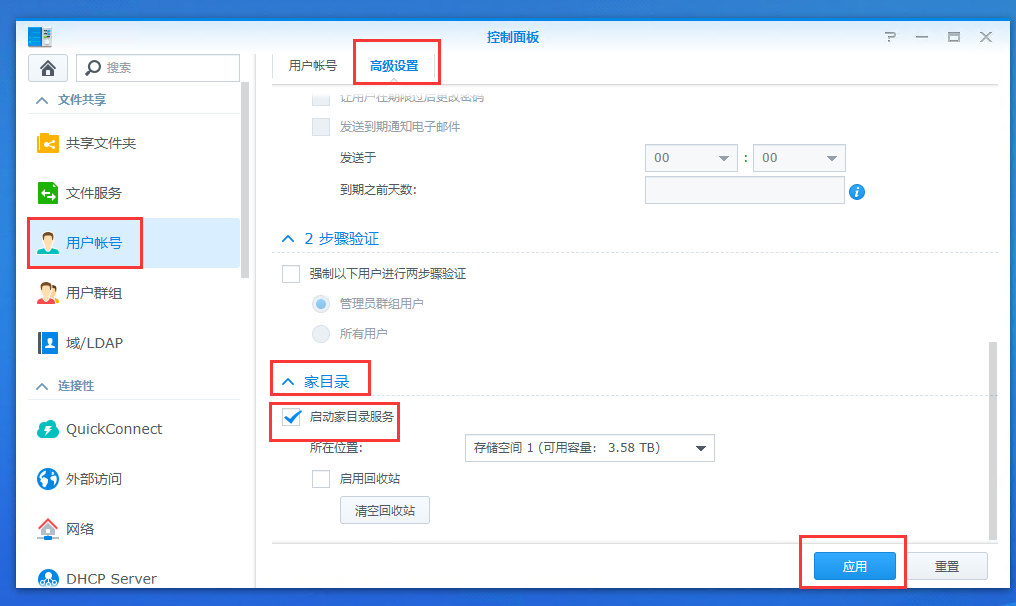Open Domain/LDAP (域/LDAP) icon

48,343
